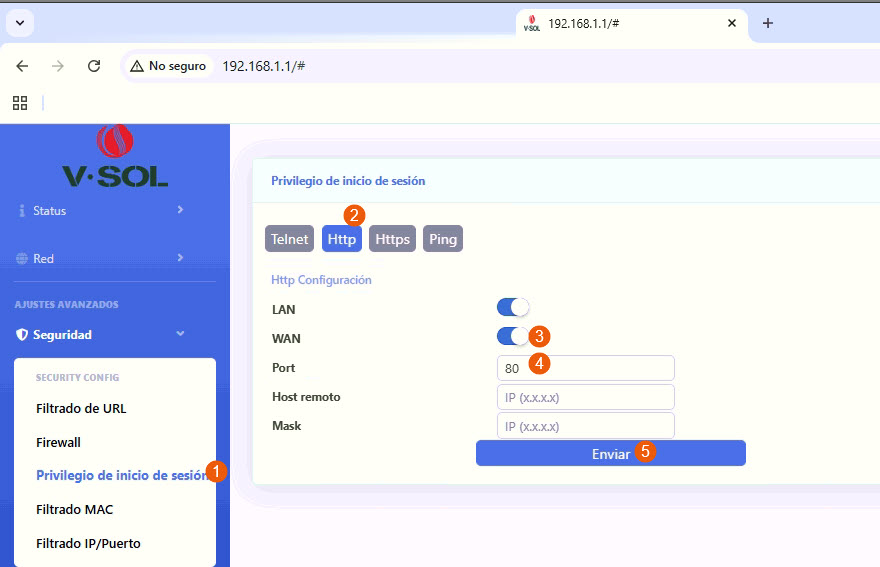Open the Filtrado de URL link
This screenshot has height=567, width=880.
(x=81, y=408)
